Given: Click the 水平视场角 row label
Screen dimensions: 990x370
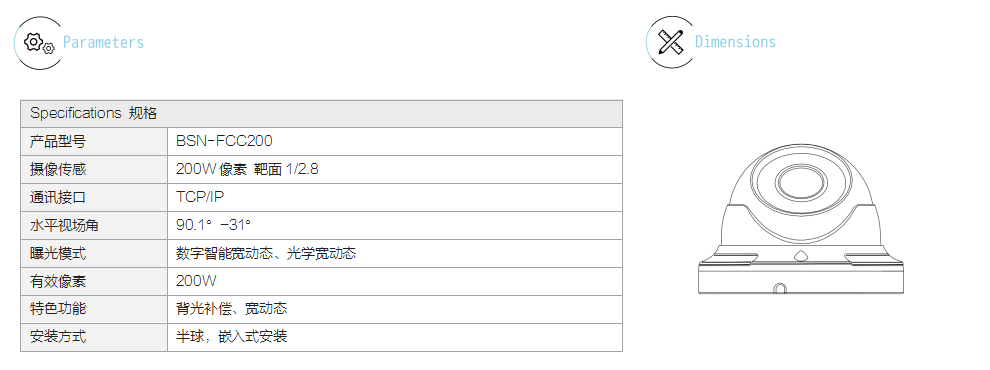Looking at the screenshot, I should [94, 225].
